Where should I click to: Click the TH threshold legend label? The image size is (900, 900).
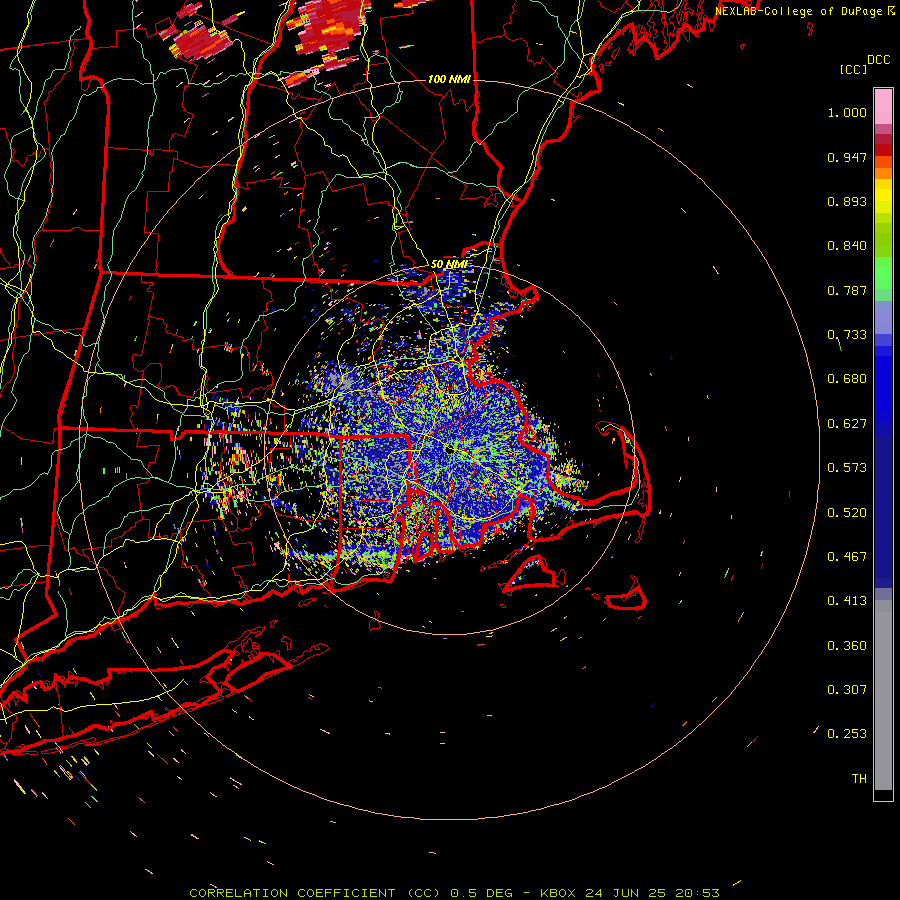pos(859,779)
